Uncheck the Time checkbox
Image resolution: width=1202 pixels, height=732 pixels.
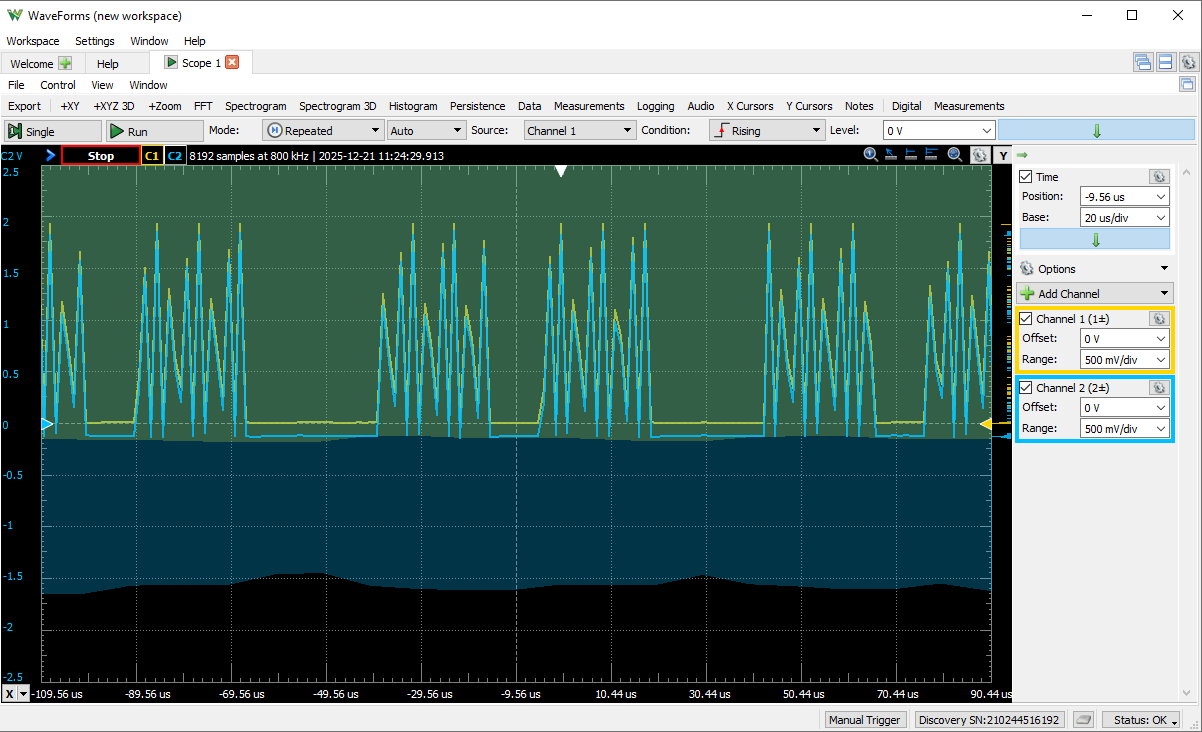[1026, 177]
